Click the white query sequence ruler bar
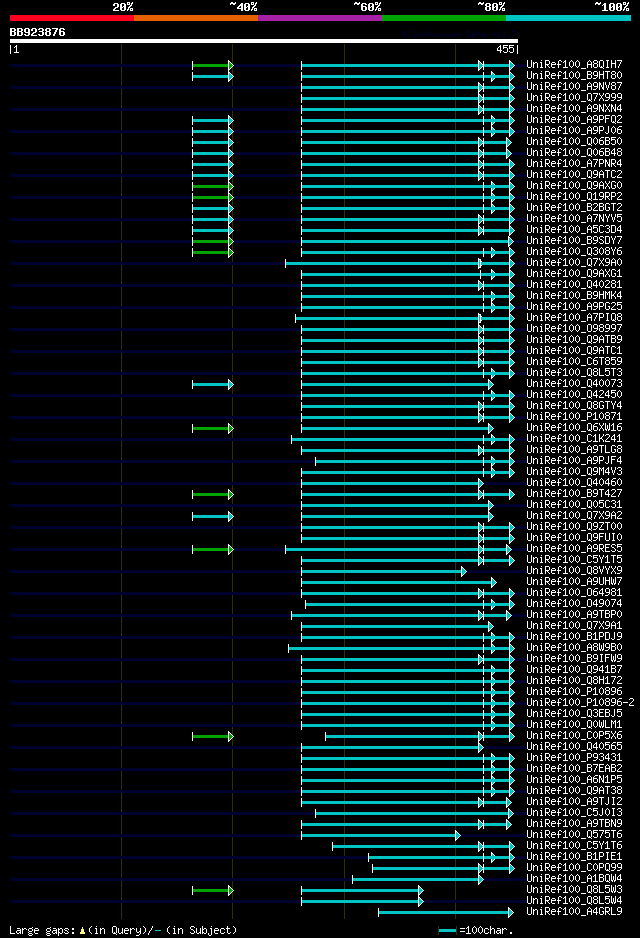 coord(264,41)
